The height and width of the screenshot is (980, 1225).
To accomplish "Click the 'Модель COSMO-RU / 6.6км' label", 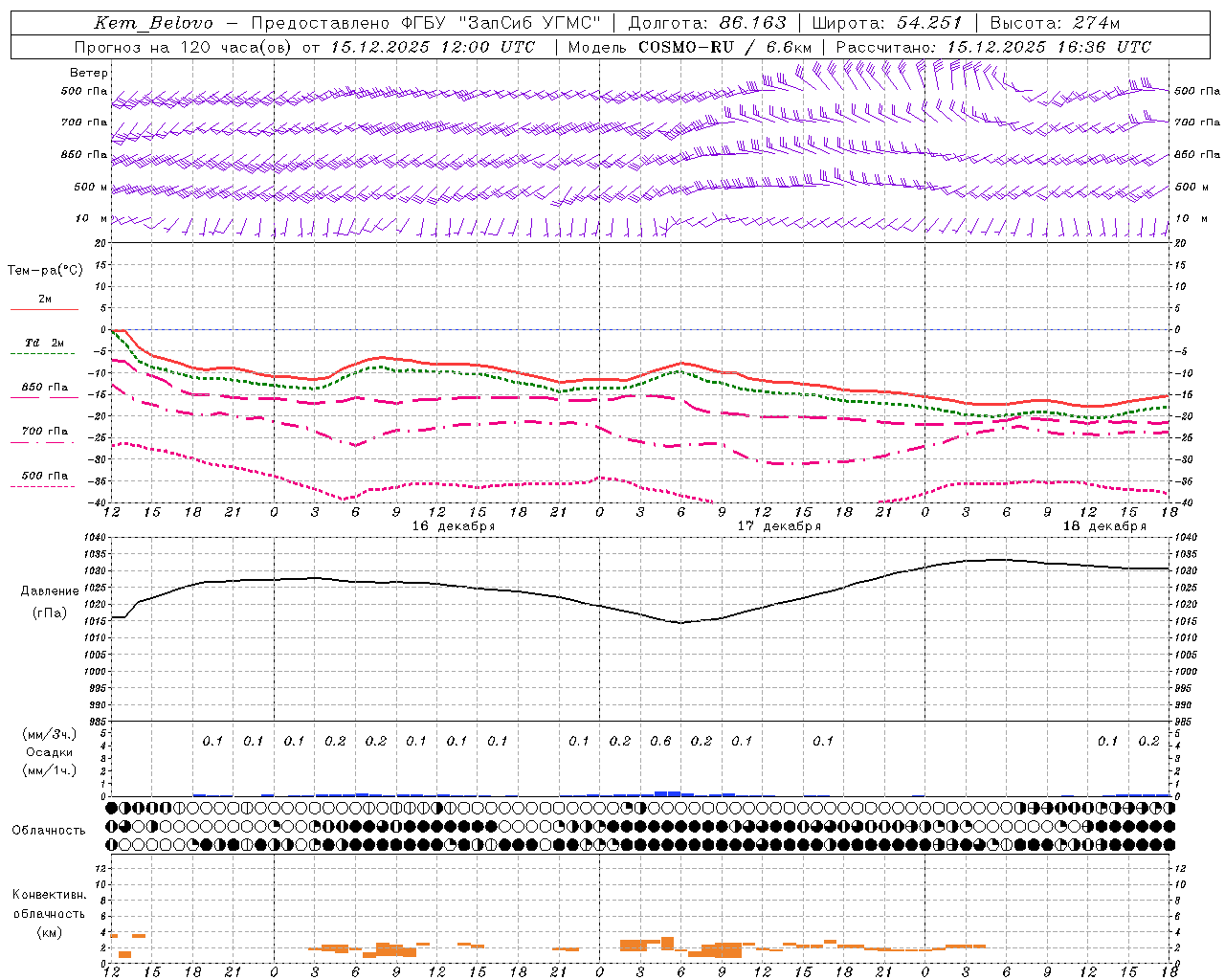I will click(x=689, y=47).
